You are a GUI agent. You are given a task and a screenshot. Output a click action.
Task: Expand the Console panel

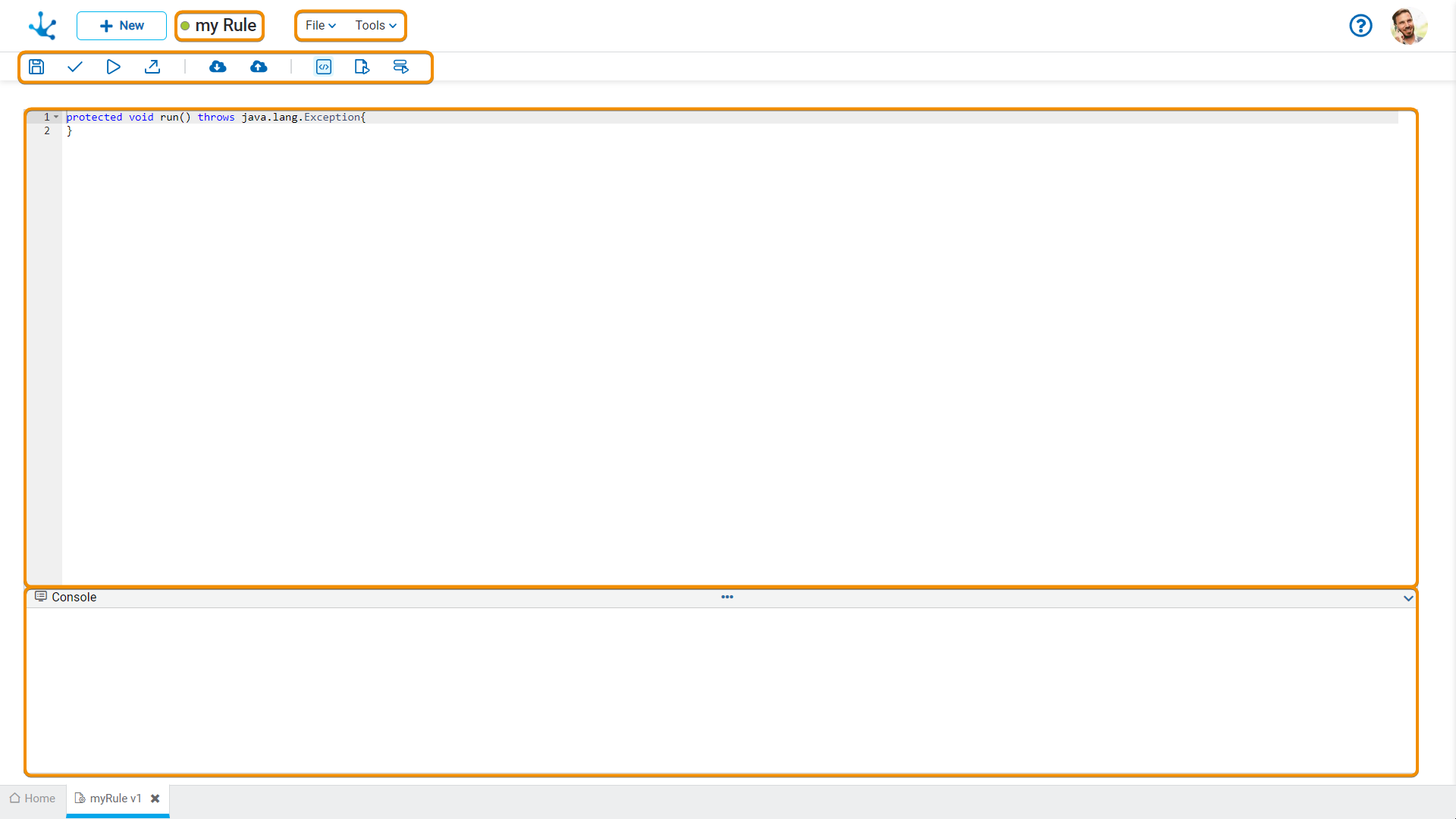1408,597
